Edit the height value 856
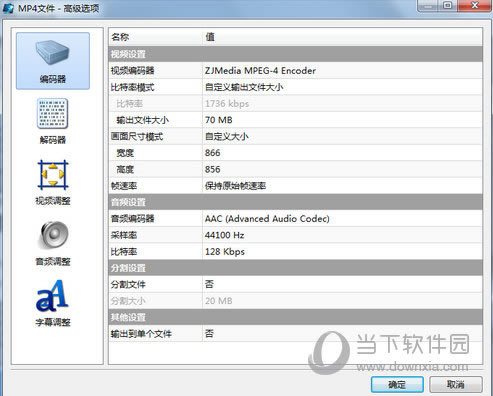493x396 pixels. (212, 169)
